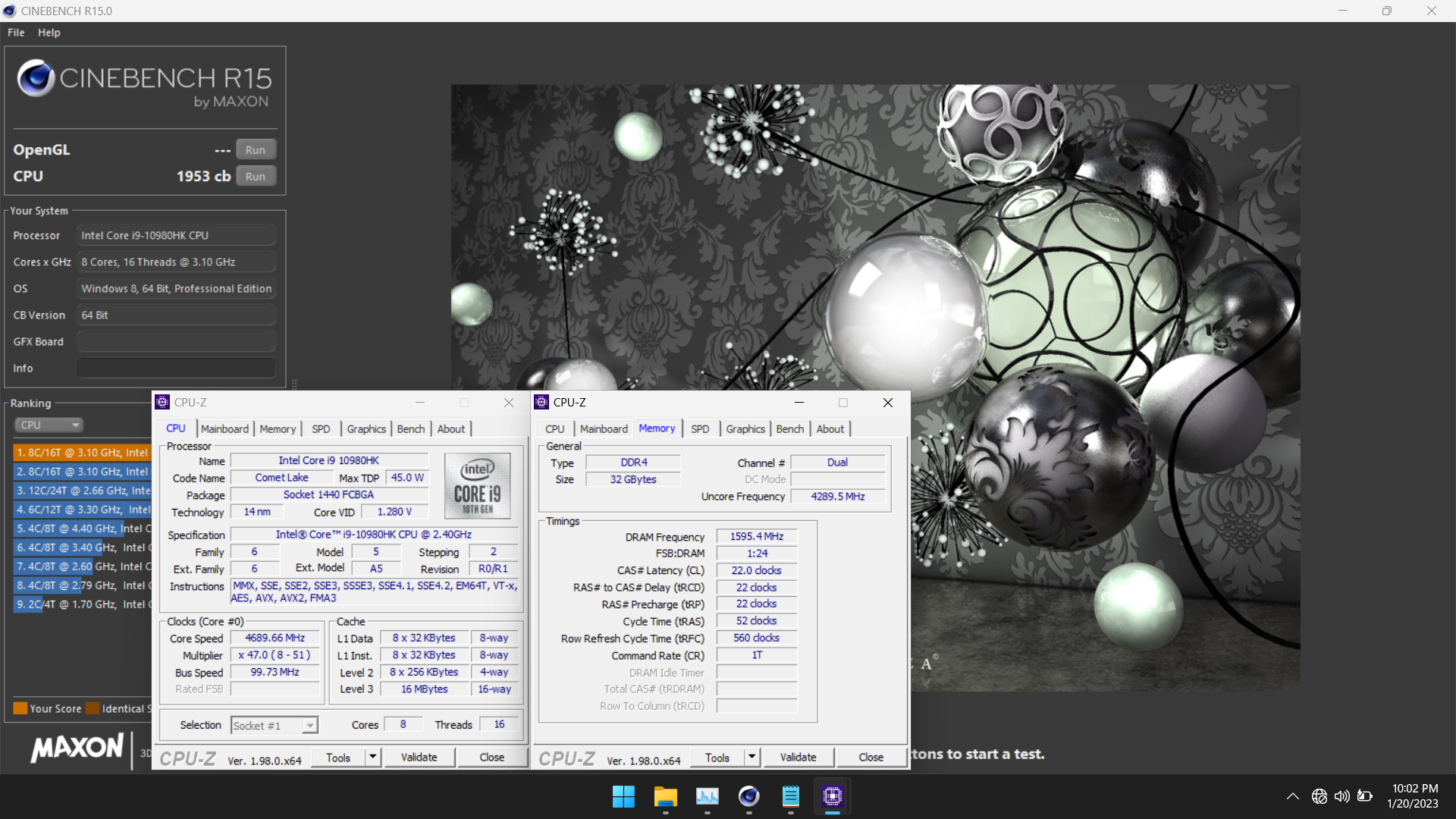Viewport: 1456px width, 819px height.
Task: Click Tools button in right CPU-Z window
Action: [x=717, y=757]
